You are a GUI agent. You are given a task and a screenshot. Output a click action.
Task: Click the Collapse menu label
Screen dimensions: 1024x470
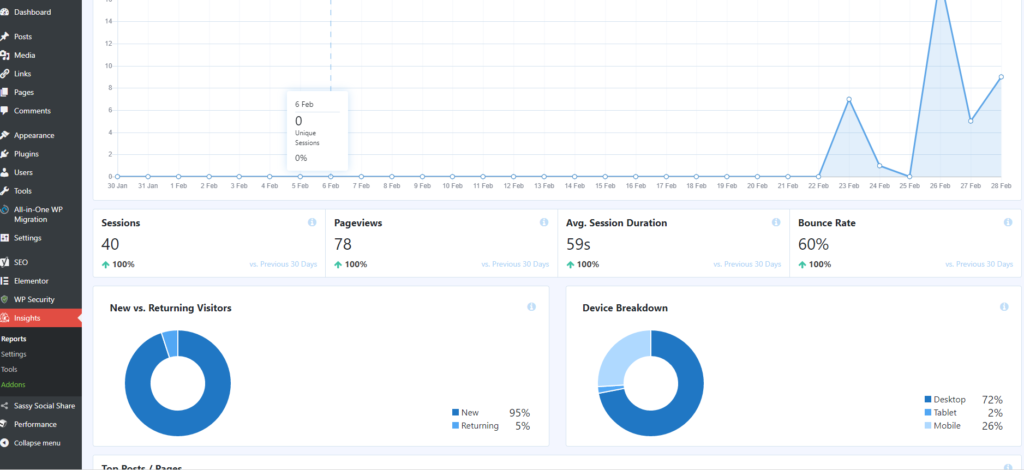[x=37, y=443]
